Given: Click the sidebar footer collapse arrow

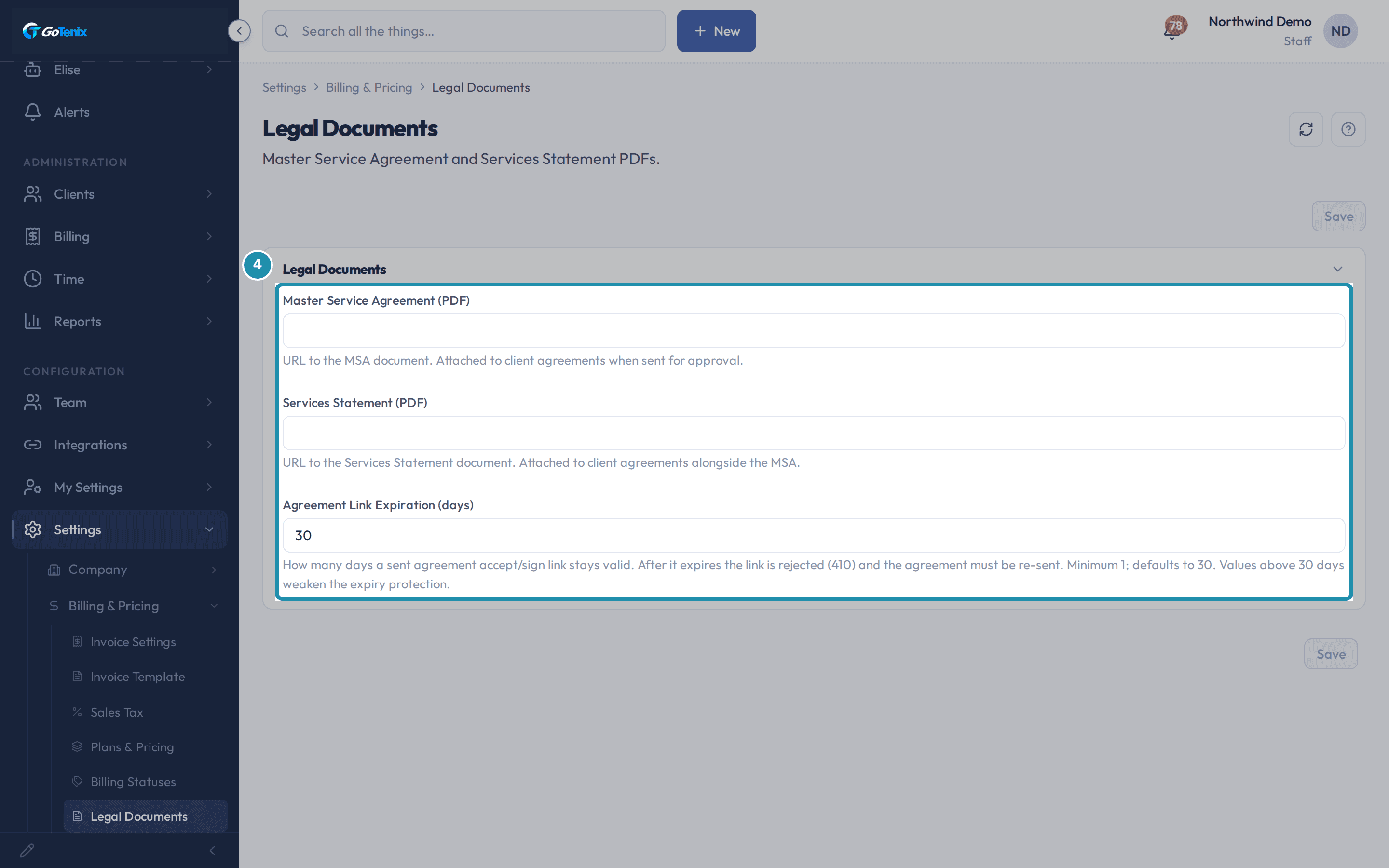Looking at the screenshot, I should pyautogui.click(x=212, y=850).
